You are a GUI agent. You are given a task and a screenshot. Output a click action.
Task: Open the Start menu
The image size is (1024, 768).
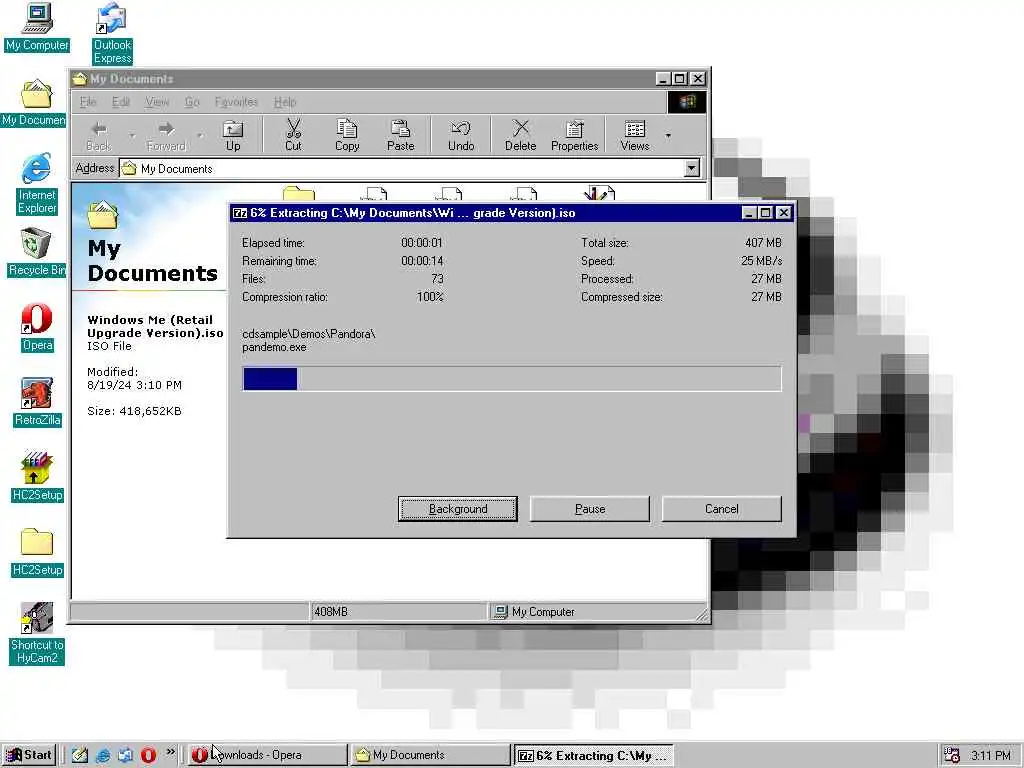29,755
